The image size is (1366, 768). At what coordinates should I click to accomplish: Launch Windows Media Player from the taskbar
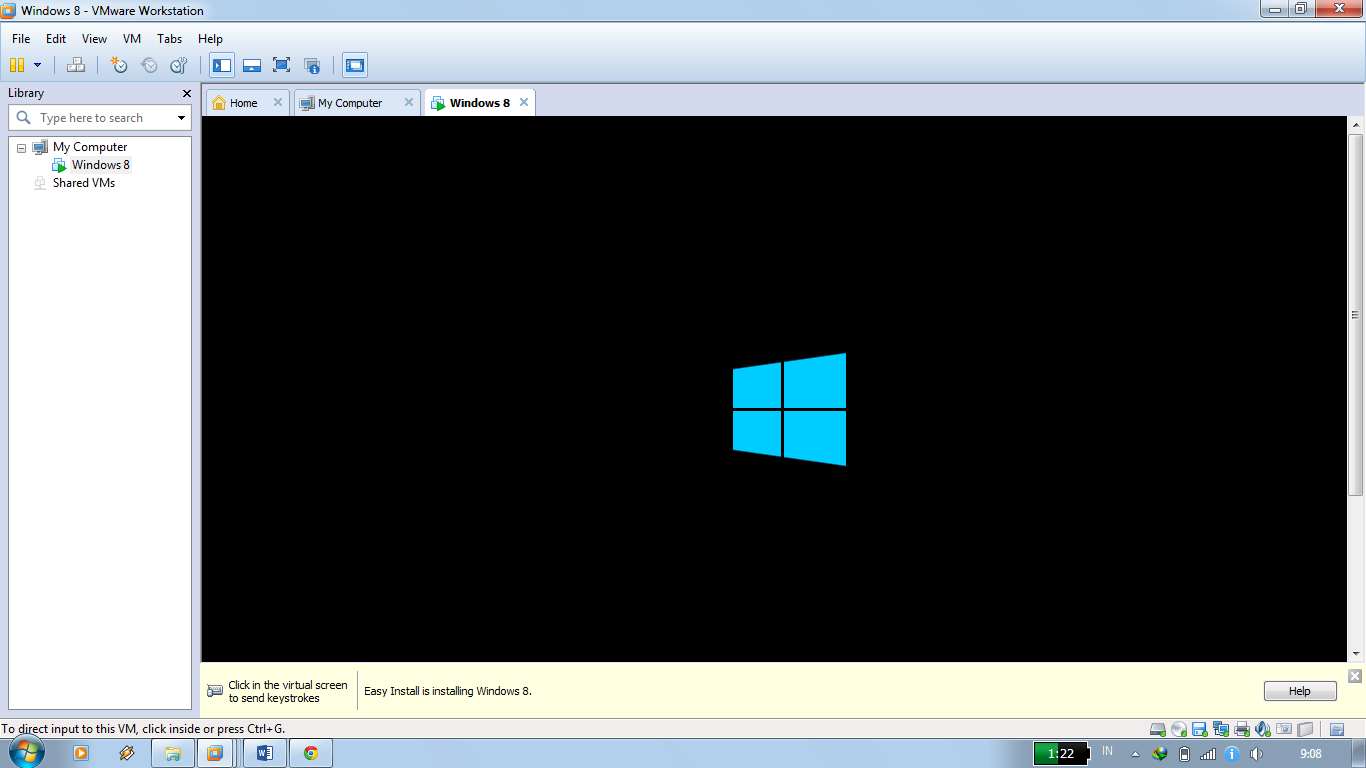81,753
